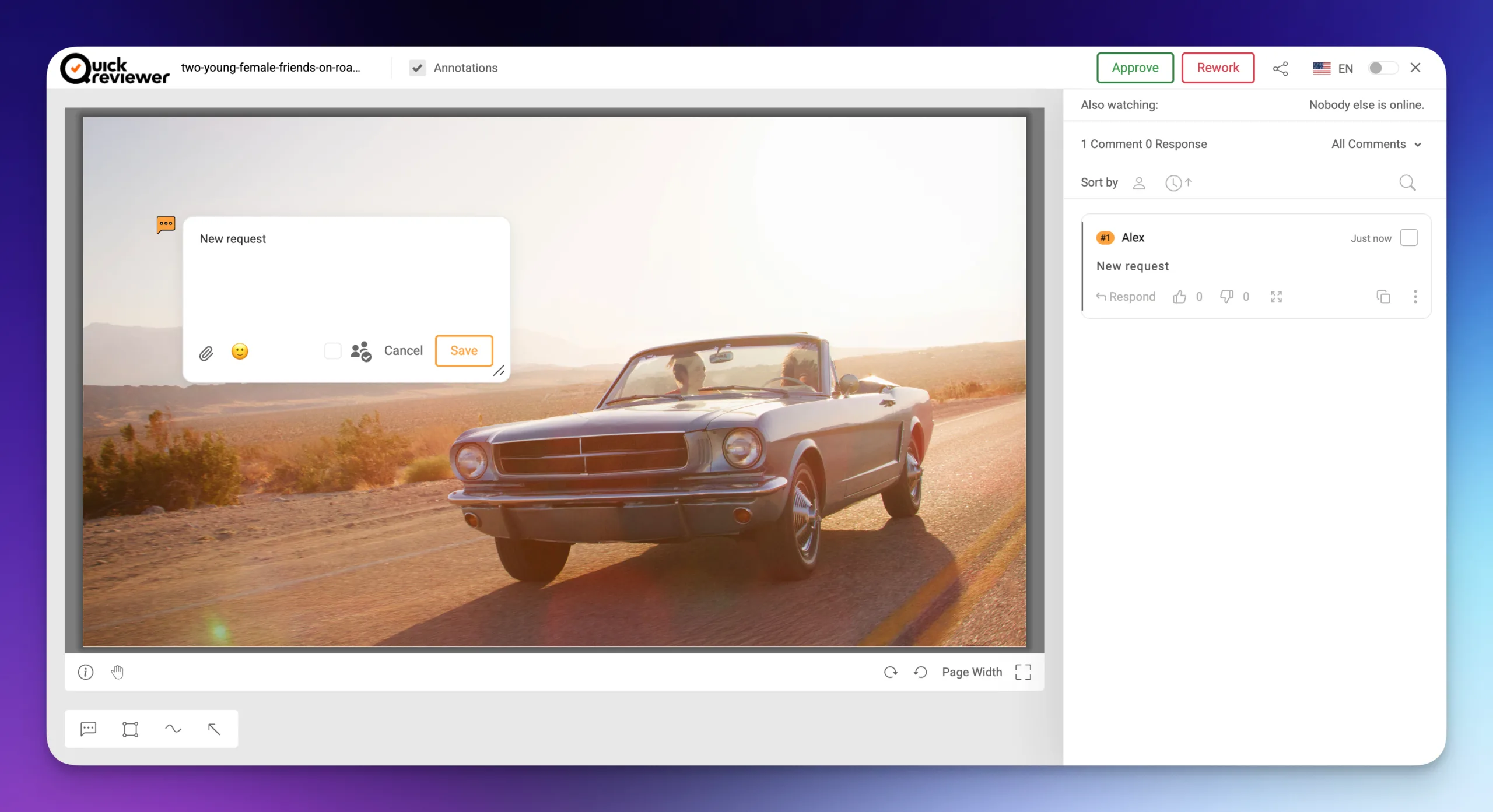Sort comments by time
The width and height of the screenshot is (1493, 812).
pyautogui.click(x=1178, y=182)
